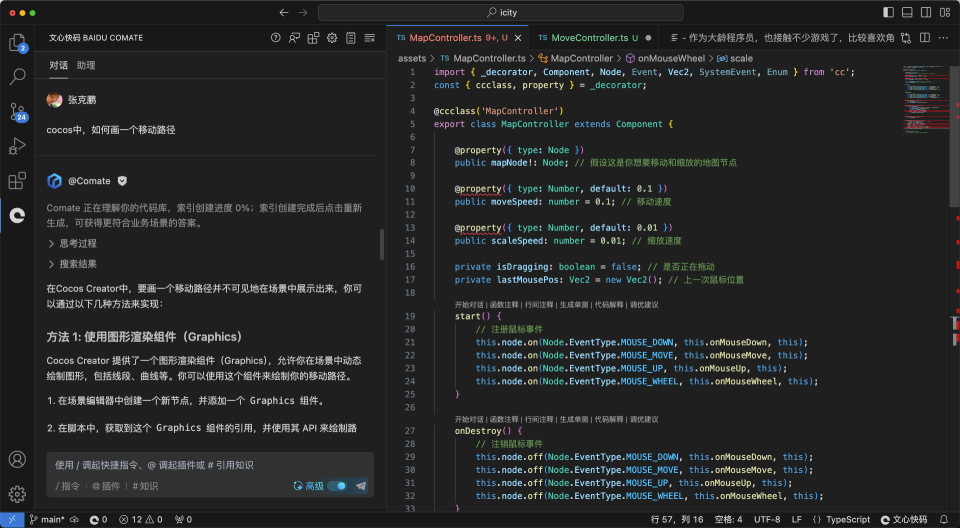Open the Explorer view in activity bar

coord(17,43)
